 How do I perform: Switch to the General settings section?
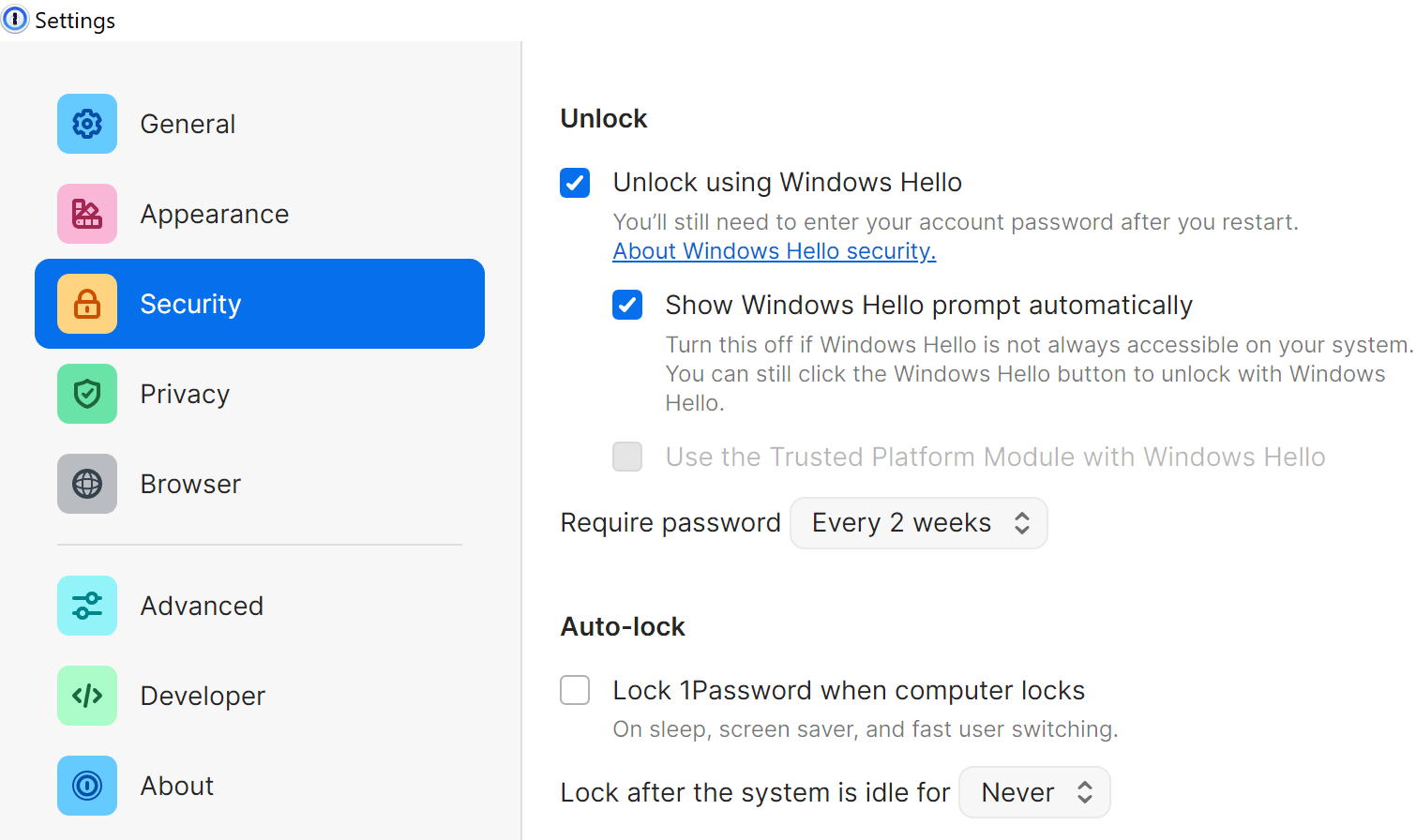tap(188, 123)
